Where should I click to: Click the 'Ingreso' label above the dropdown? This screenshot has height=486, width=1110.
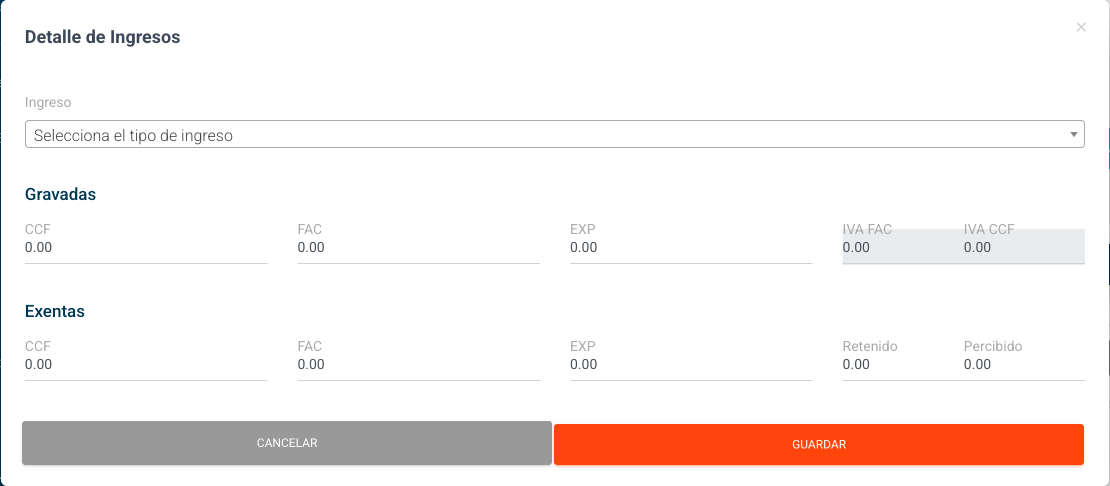[48, 102]
